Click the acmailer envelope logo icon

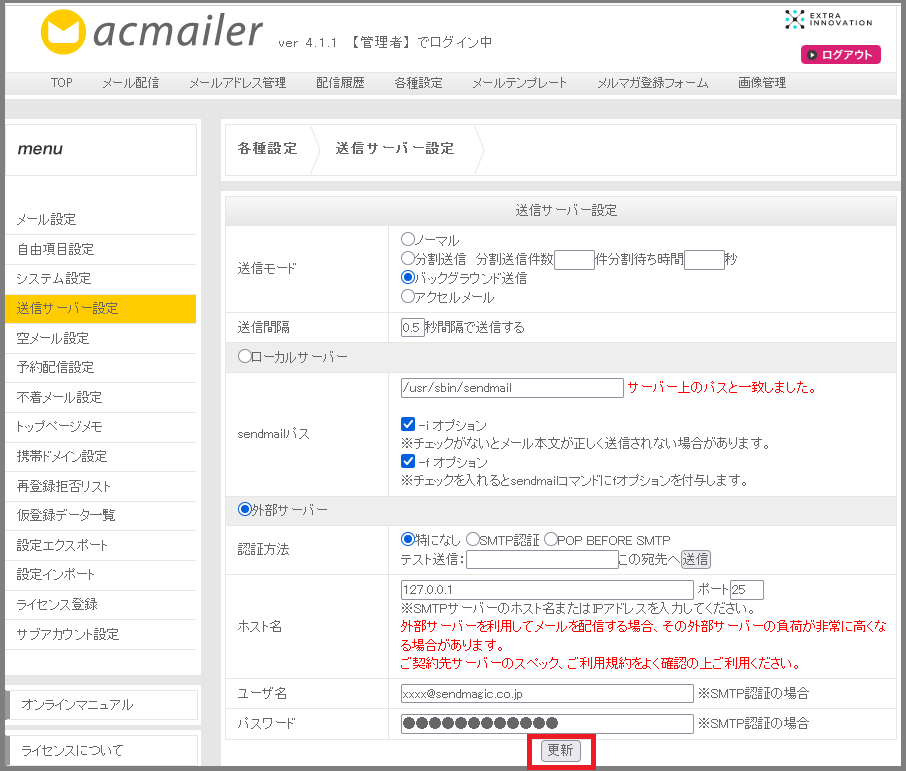click(x=63, y=33)
